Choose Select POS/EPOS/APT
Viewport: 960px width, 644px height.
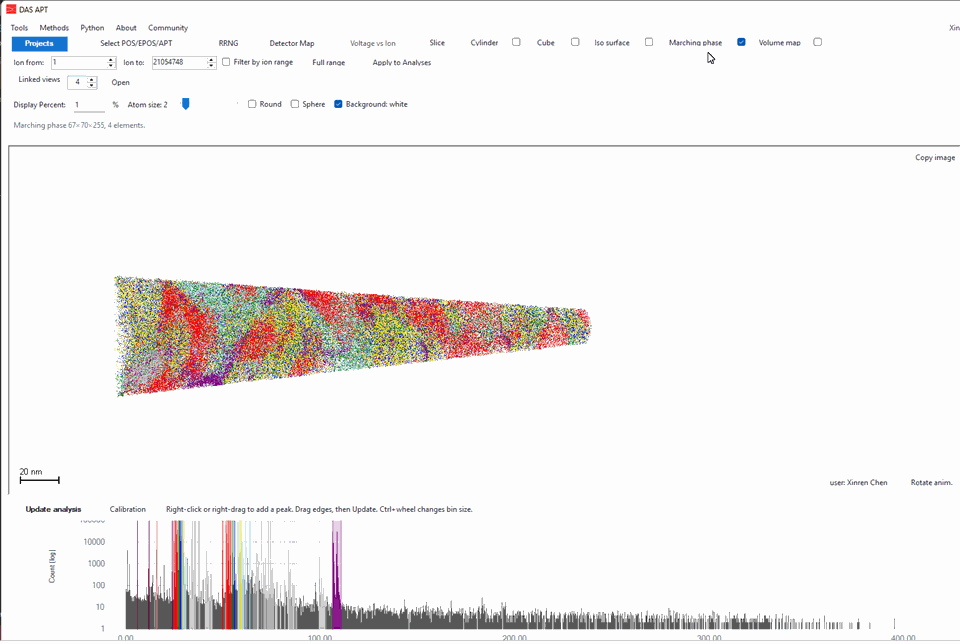click(x=136, y=43)
